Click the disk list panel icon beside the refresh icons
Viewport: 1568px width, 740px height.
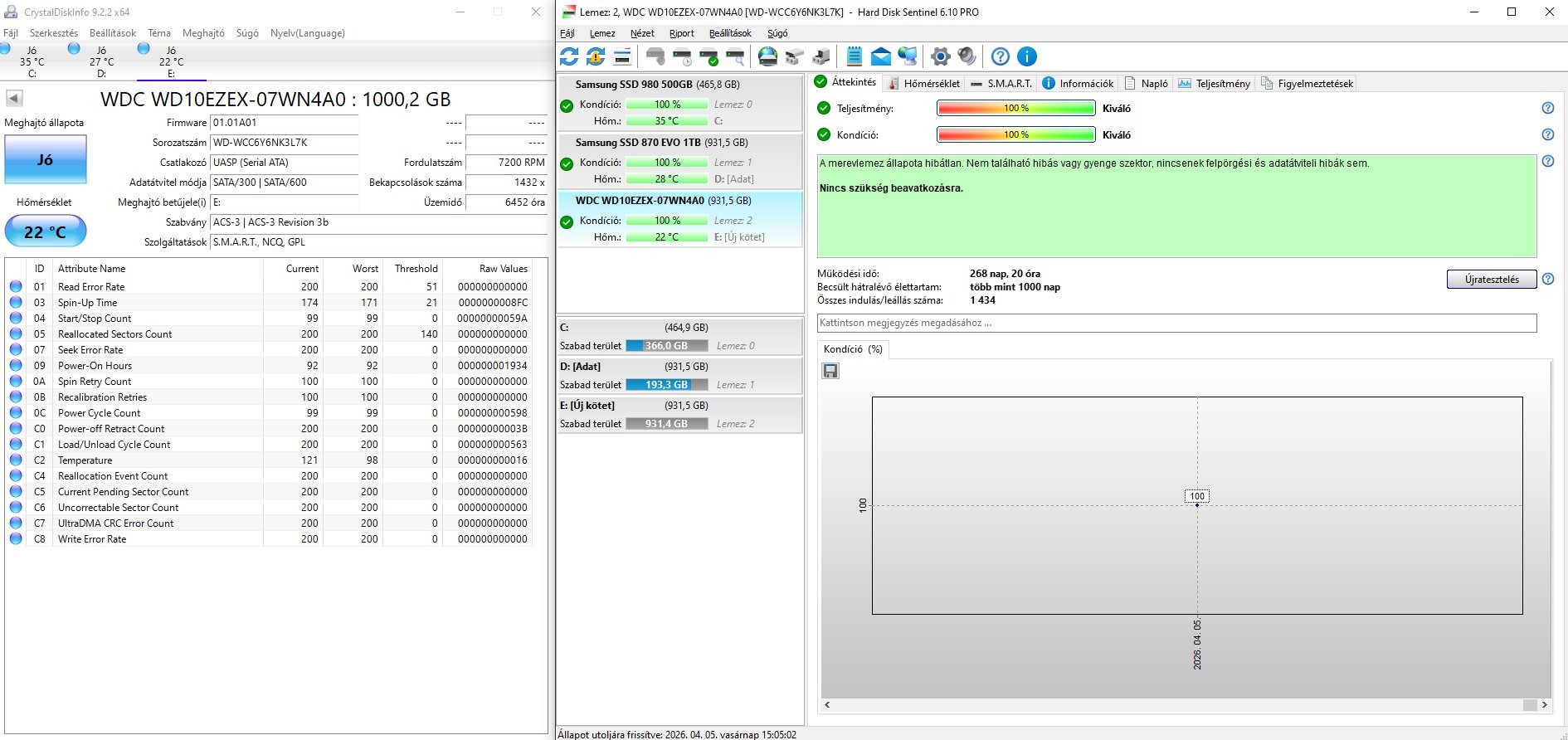point(622,56)
